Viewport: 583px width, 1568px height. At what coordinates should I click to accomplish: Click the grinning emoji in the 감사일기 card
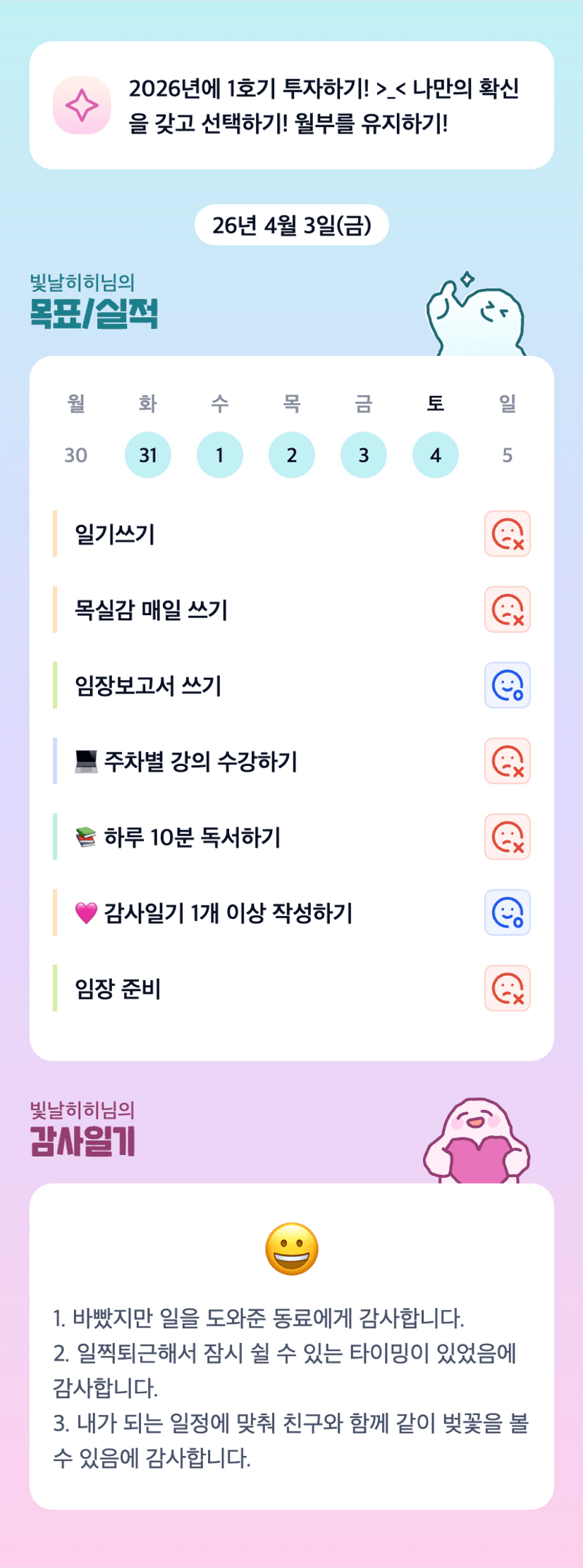[x=292, y=1249]
